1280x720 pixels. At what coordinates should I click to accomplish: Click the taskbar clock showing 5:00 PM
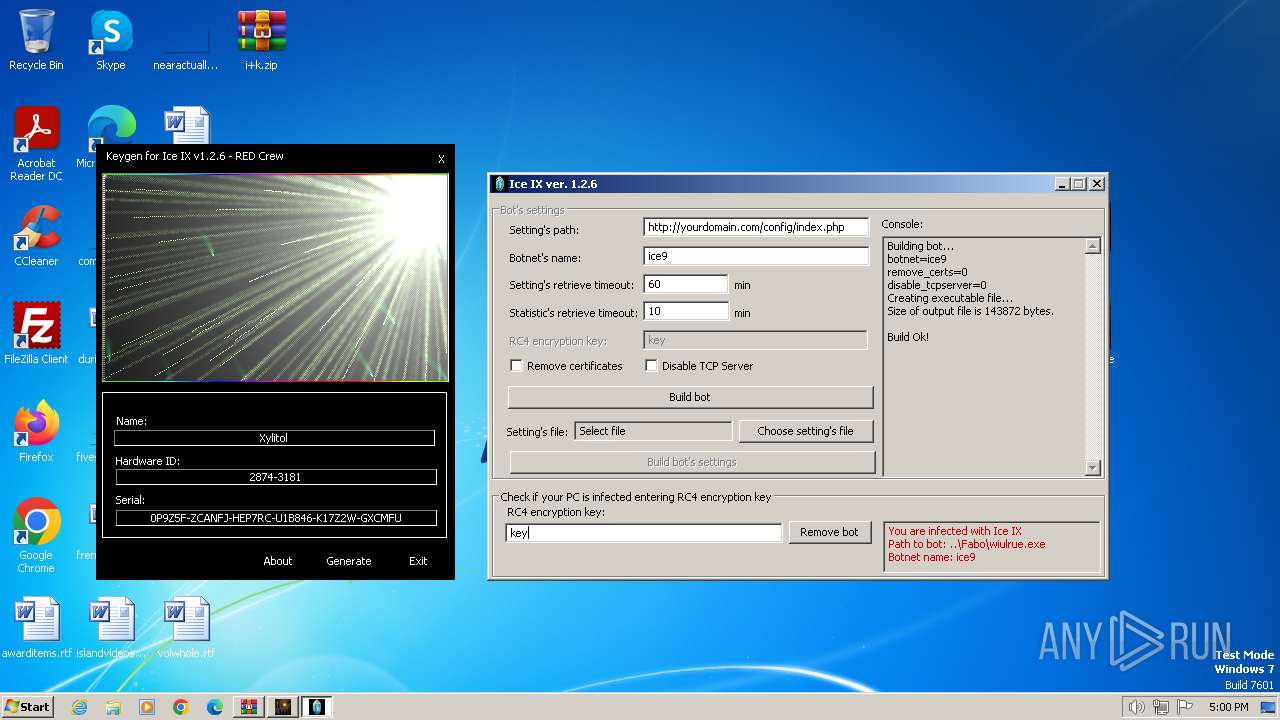(x=1228, y=707)
